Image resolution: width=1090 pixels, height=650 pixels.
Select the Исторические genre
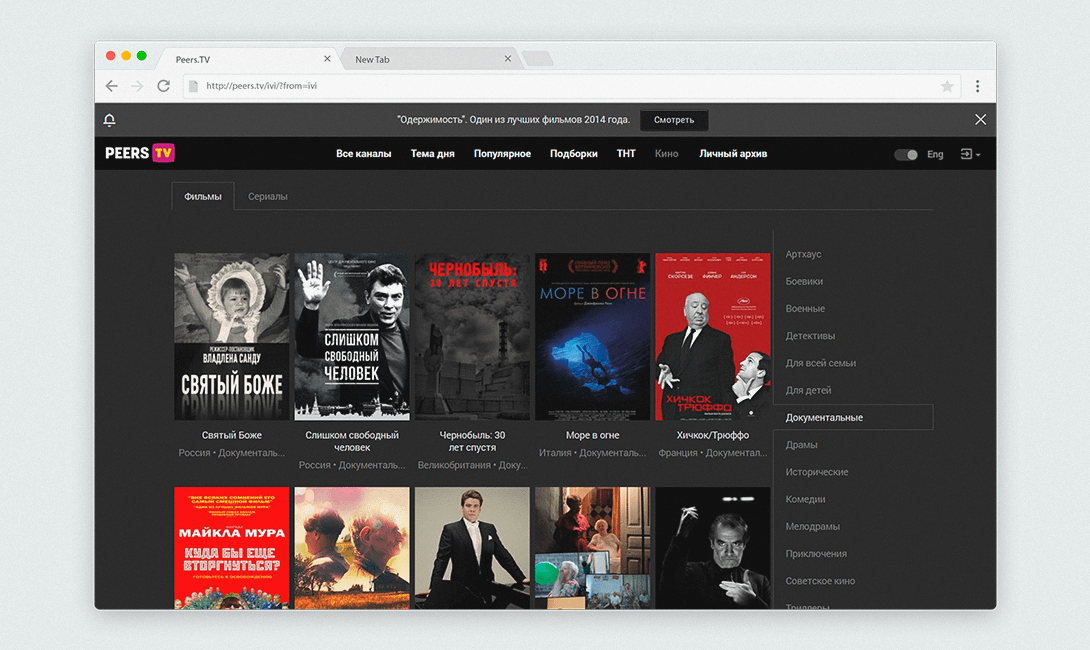click(x=816, y=471)
